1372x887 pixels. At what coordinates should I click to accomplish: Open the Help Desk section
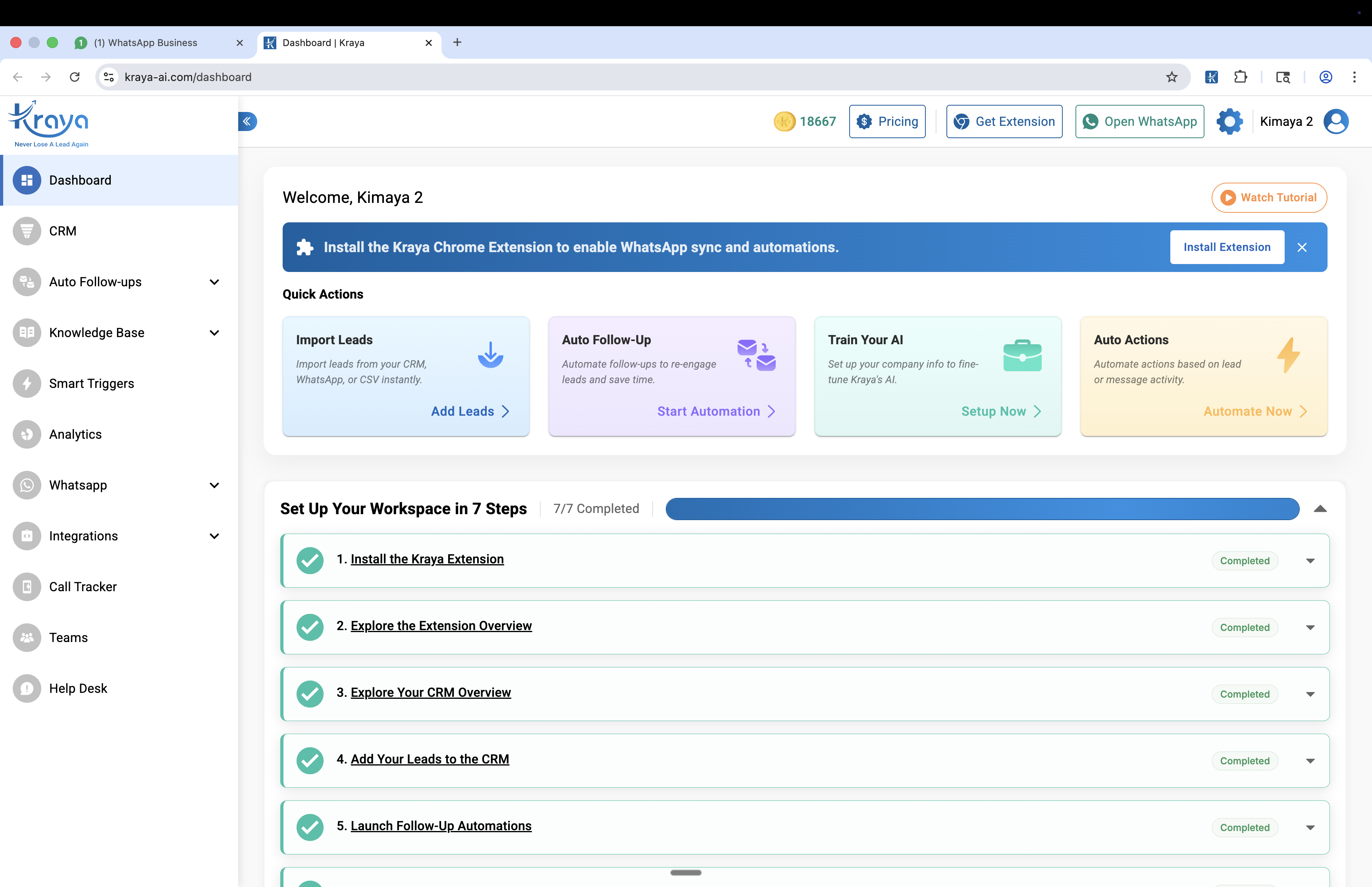click(x=78, y=688)
